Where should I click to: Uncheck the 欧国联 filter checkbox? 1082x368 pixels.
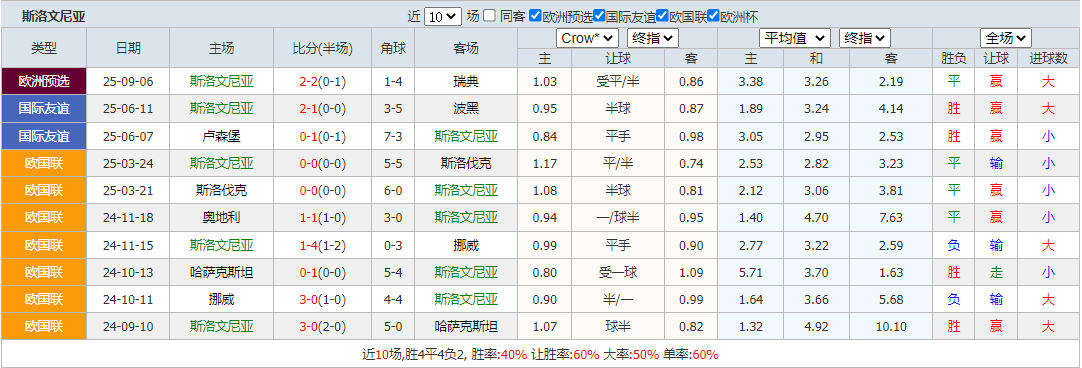tap(662, 16)
